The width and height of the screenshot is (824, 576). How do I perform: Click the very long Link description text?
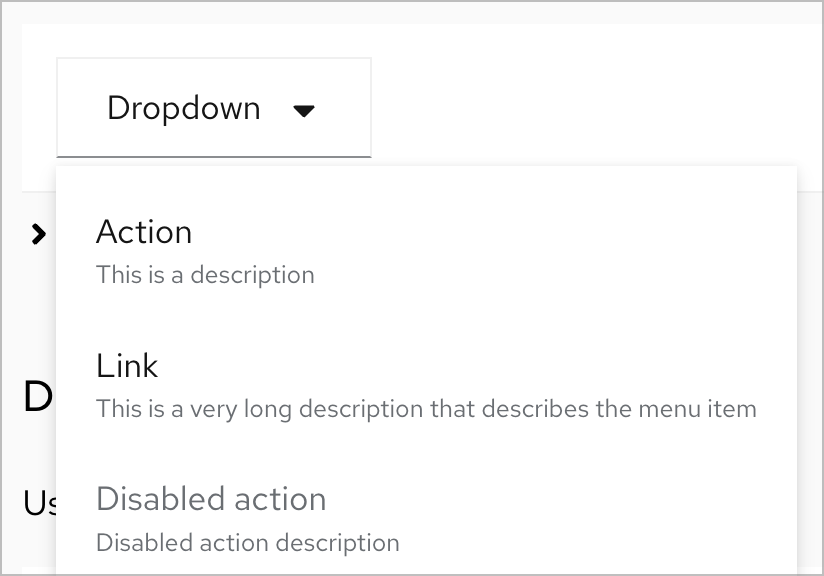[426, 409]
